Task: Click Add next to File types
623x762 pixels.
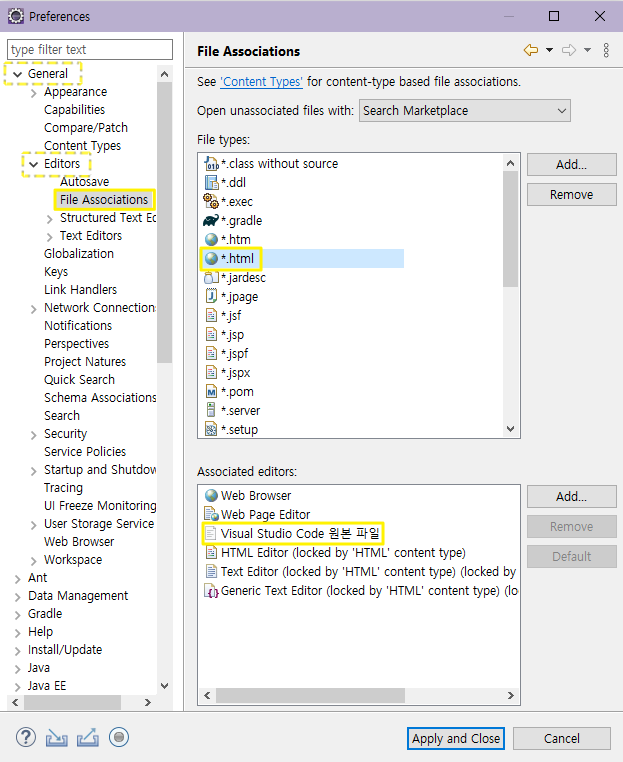Action: (x=571, y=165)
